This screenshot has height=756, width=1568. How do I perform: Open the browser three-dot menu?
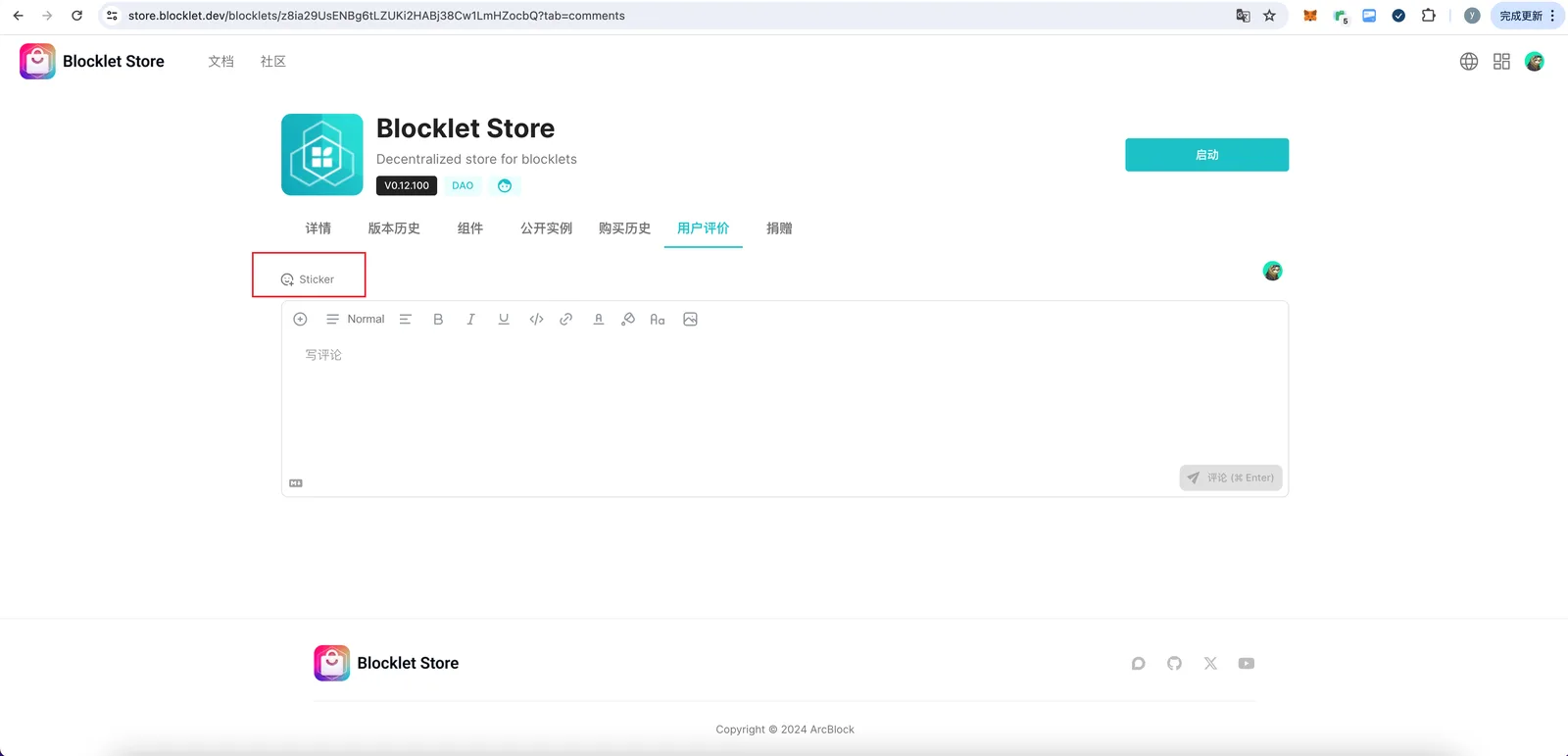point(1553,16)
